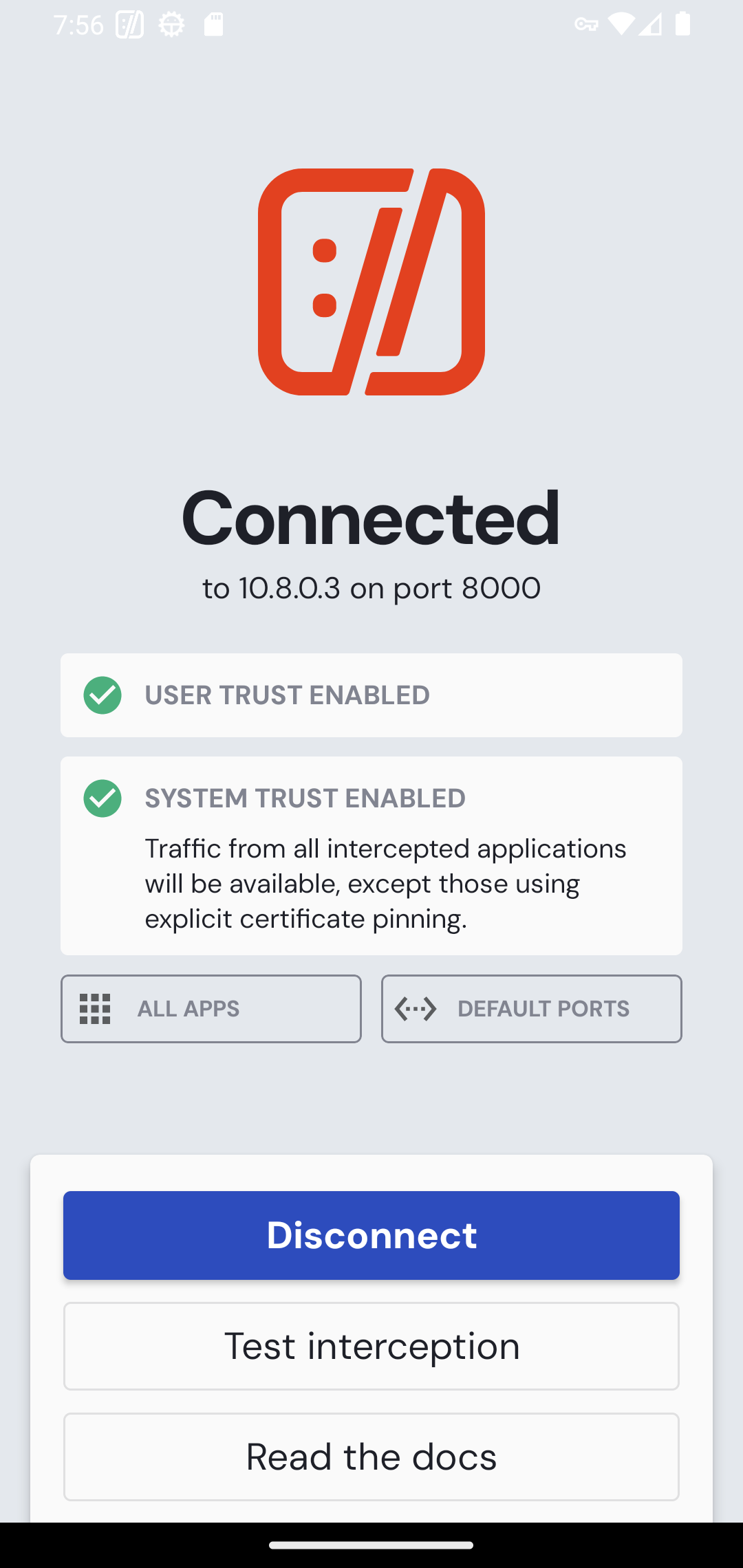743x1568 pixels.
Task: Tap the ports arrows icon beside Default Ports
Action: pos(416,1009)
